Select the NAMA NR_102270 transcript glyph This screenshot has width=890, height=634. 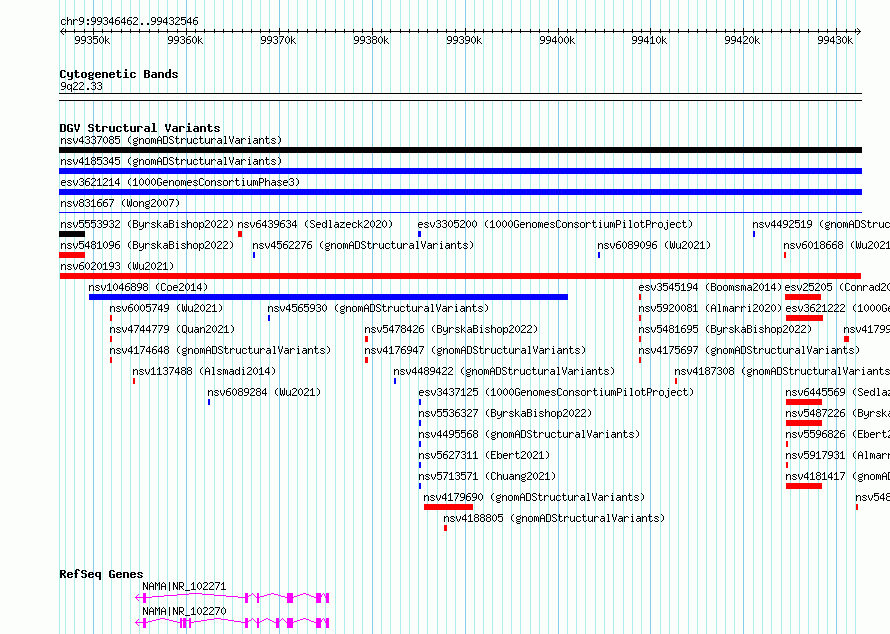[x=232, y=623]
